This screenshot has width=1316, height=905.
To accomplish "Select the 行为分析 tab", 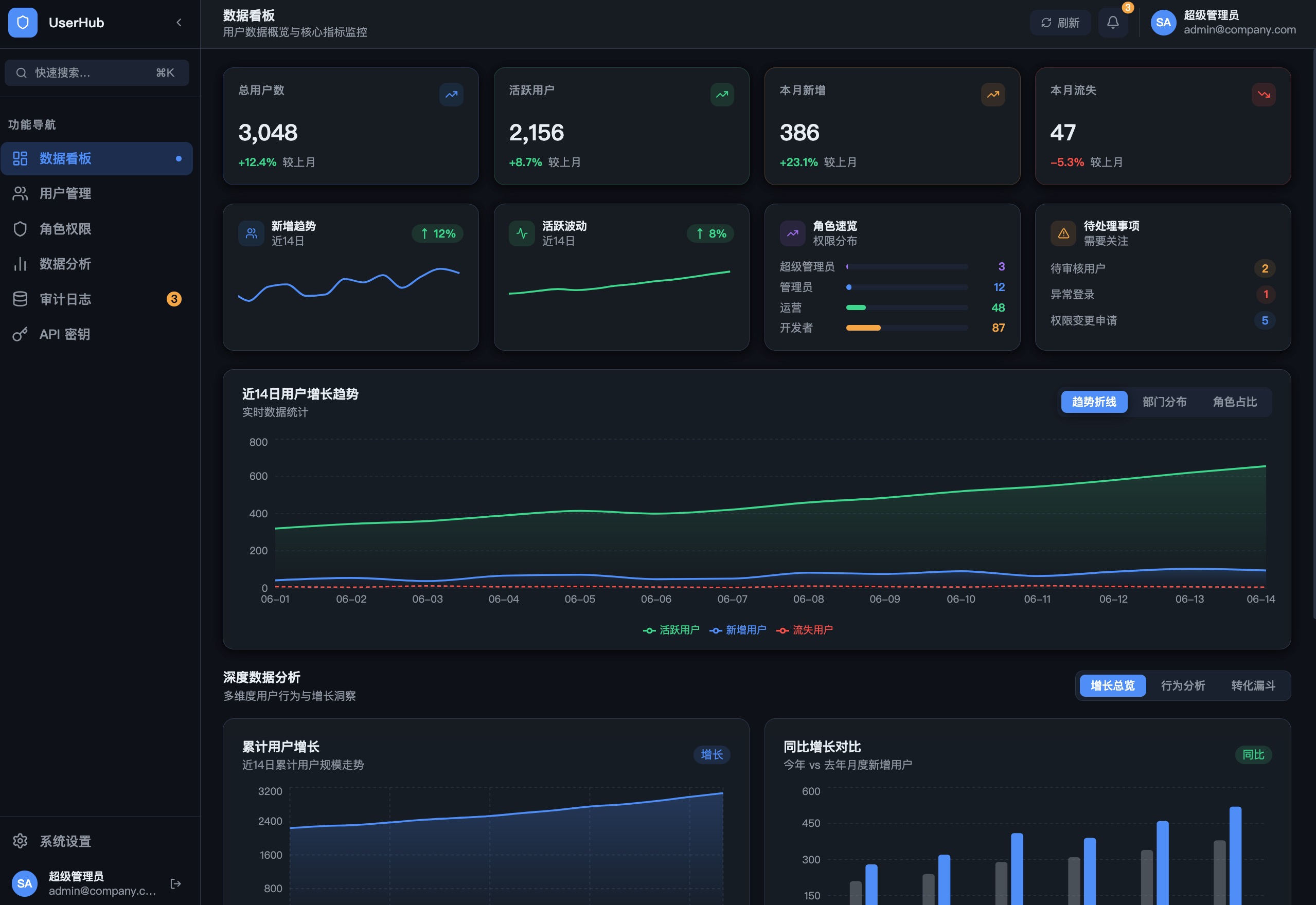I will [1183, 686].
